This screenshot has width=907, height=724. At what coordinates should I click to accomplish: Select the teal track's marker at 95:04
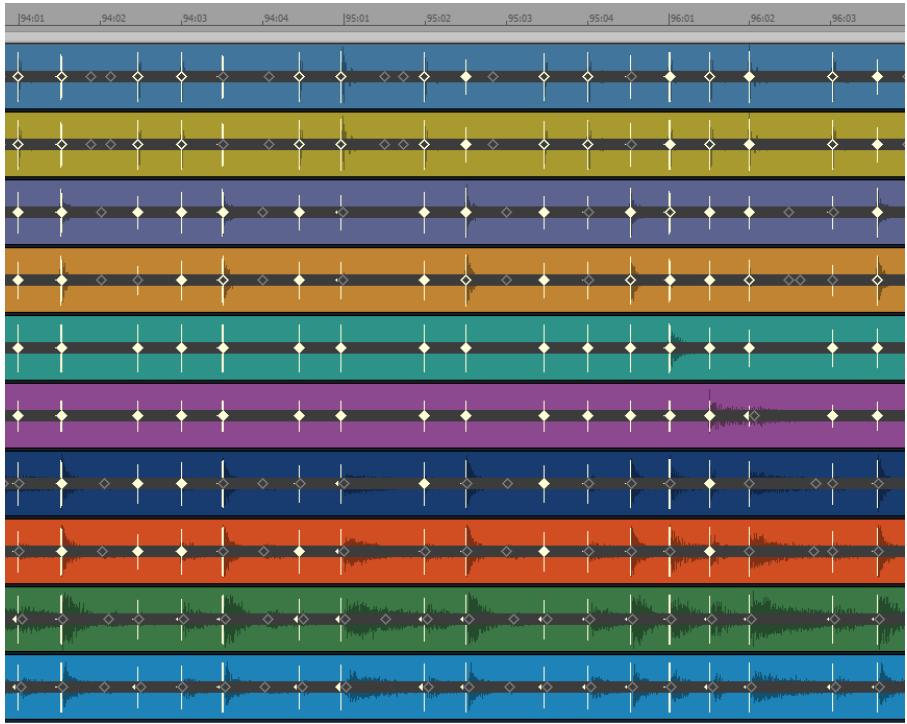pos(588,348)
